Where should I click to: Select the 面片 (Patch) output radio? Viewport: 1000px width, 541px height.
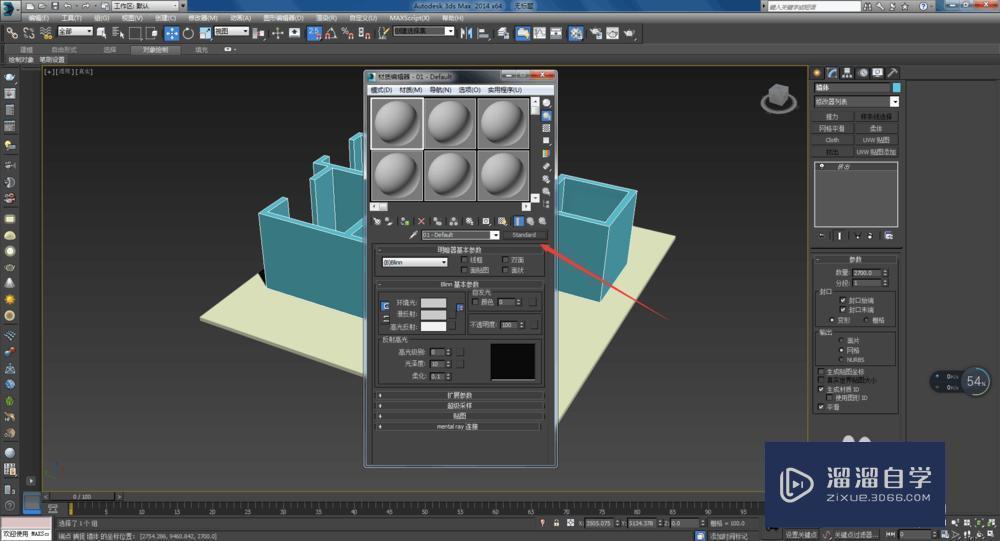tap(841, 341)
